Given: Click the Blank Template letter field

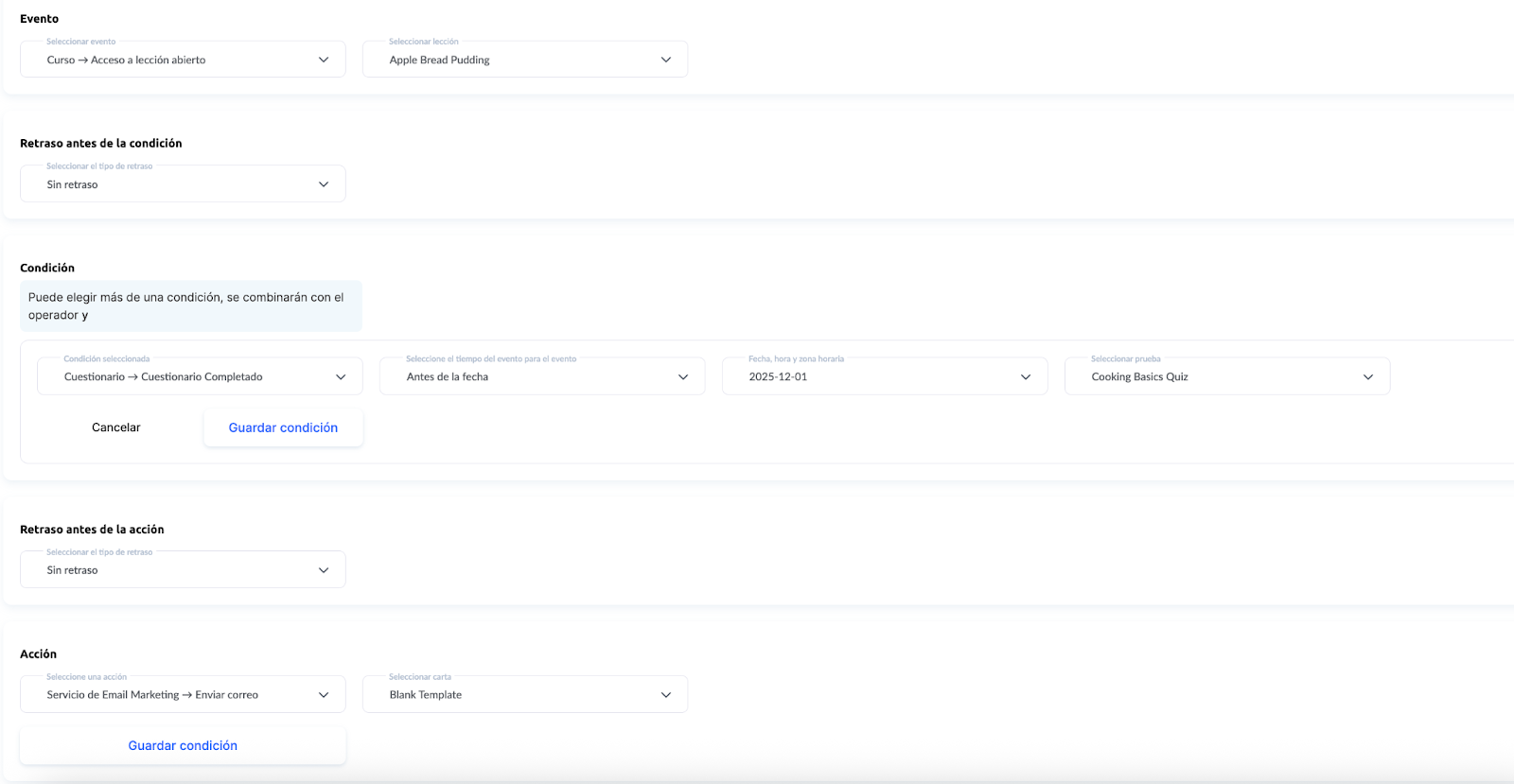Looking at the screenshot, I should click(511, 694).
